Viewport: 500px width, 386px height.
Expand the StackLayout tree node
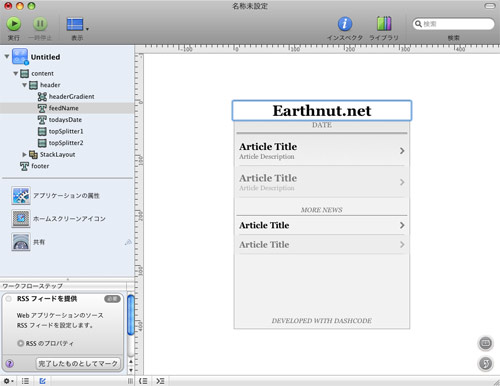click(24, 154)
